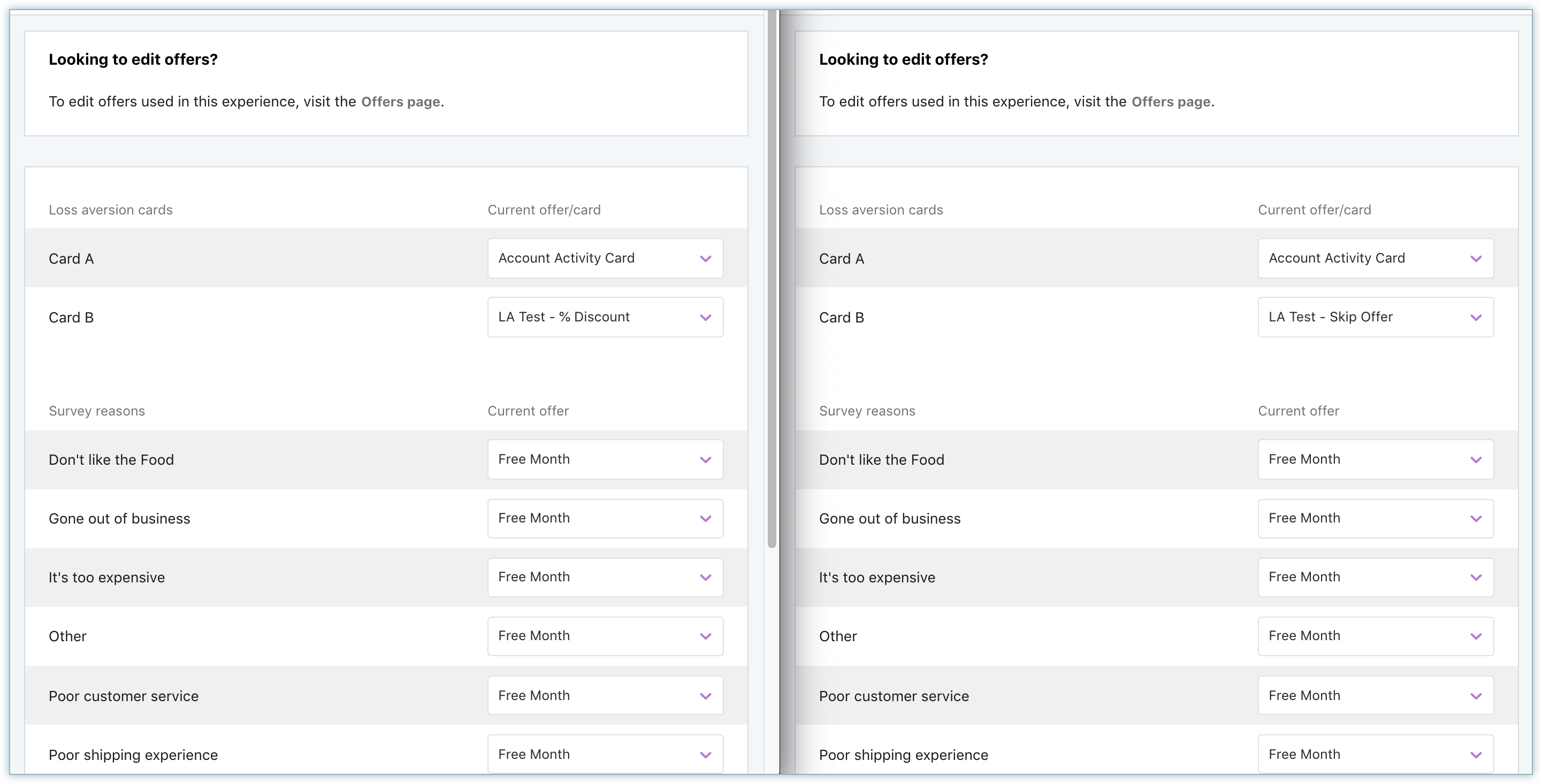Click chevron on left Don't like the Food row

point(705,459)
